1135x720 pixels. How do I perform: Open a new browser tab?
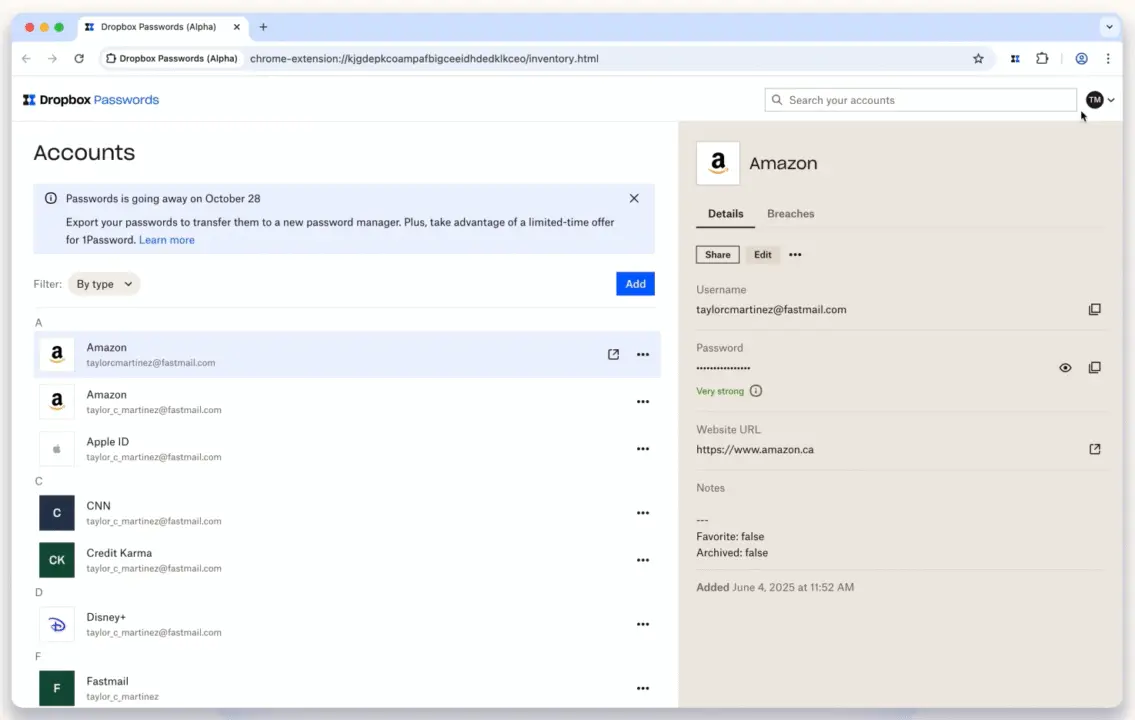click(263, 27)
